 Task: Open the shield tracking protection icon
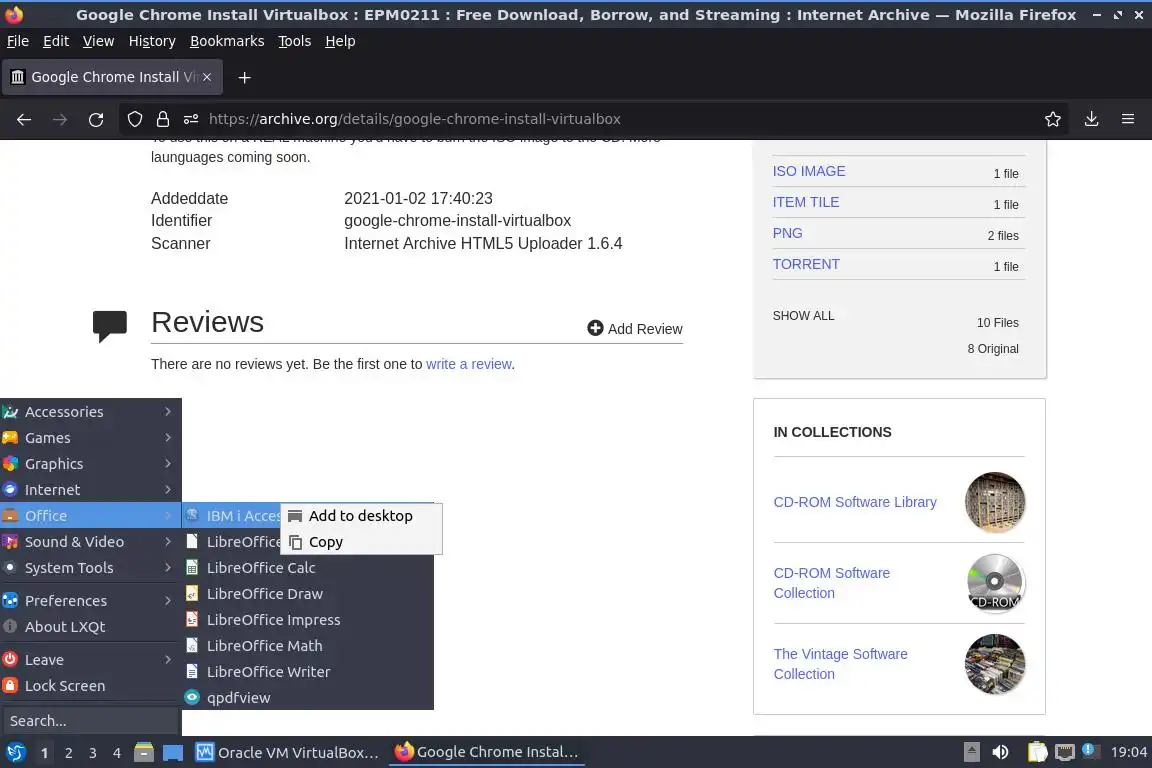tap(134, 119)
